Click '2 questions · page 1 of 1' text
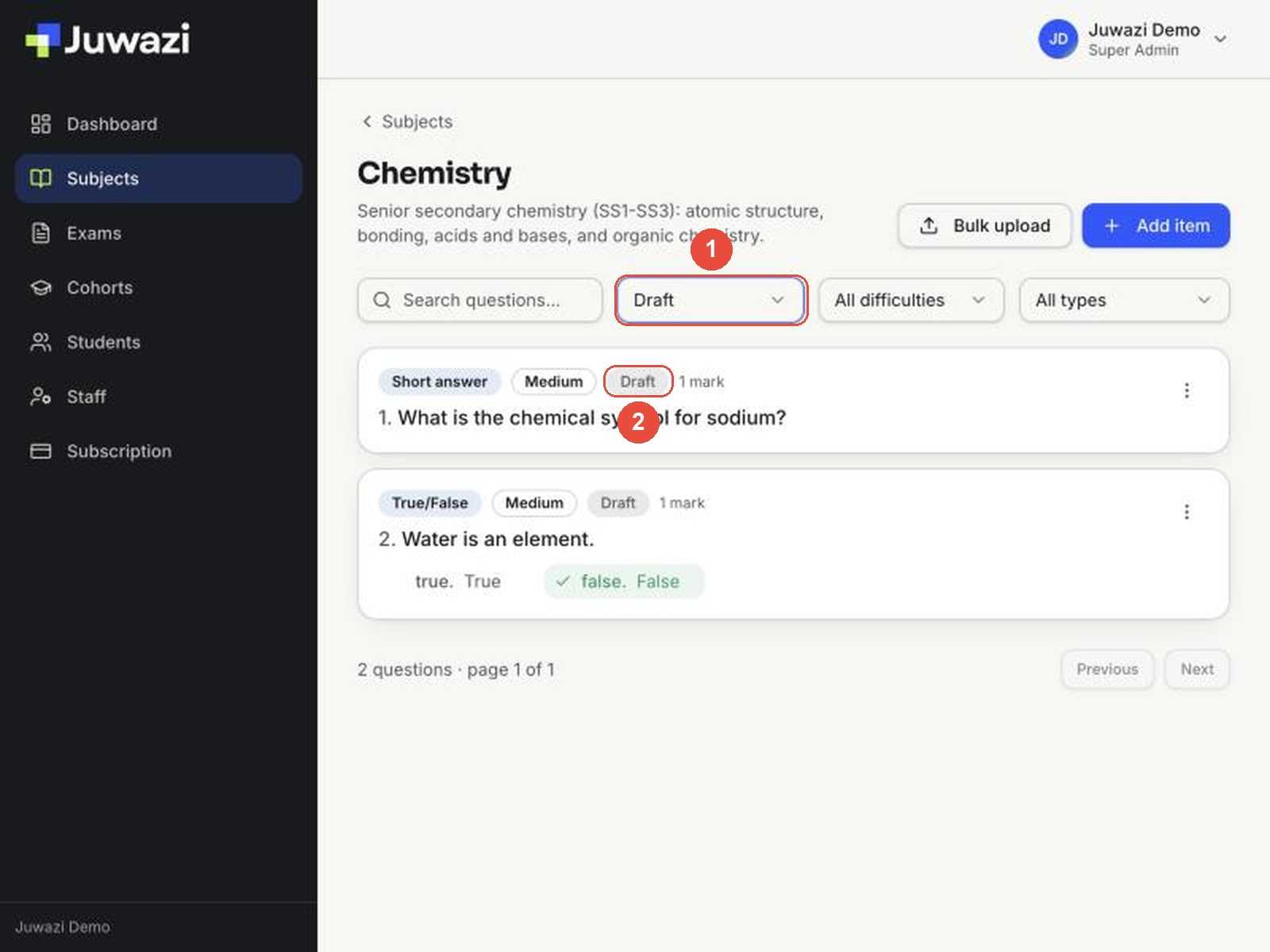This screenshot has width=1270, height=952. pos(456,670)
